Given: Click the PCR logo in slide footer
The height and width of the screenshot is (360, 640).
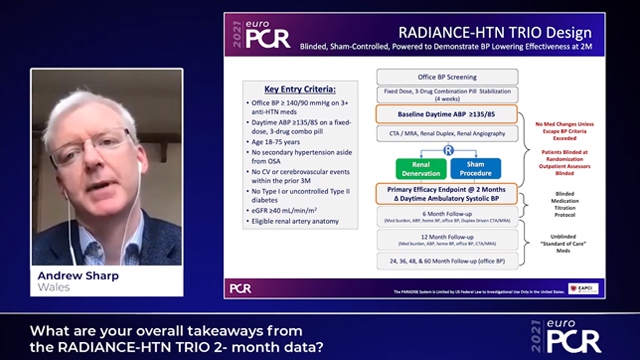Looking at the screenshot, I should (240, 289).
